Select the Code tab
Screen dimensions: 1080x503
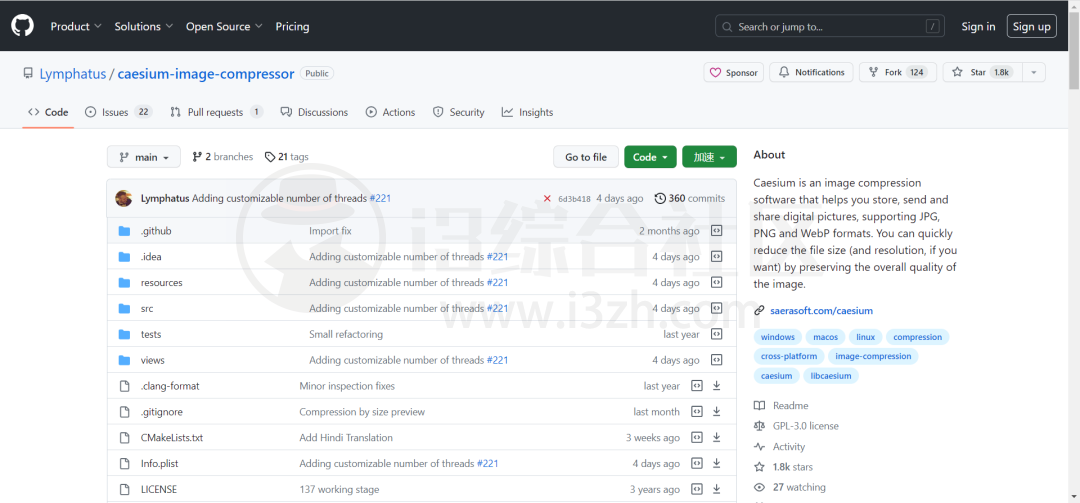point(48,112)
